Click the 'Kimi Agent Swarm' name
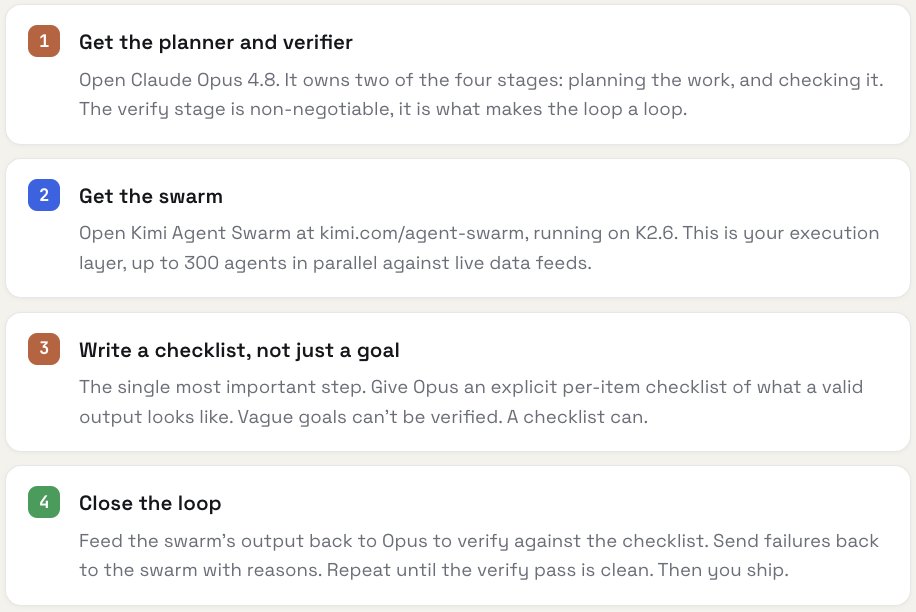916x612 pixels. tap(210, 234)
